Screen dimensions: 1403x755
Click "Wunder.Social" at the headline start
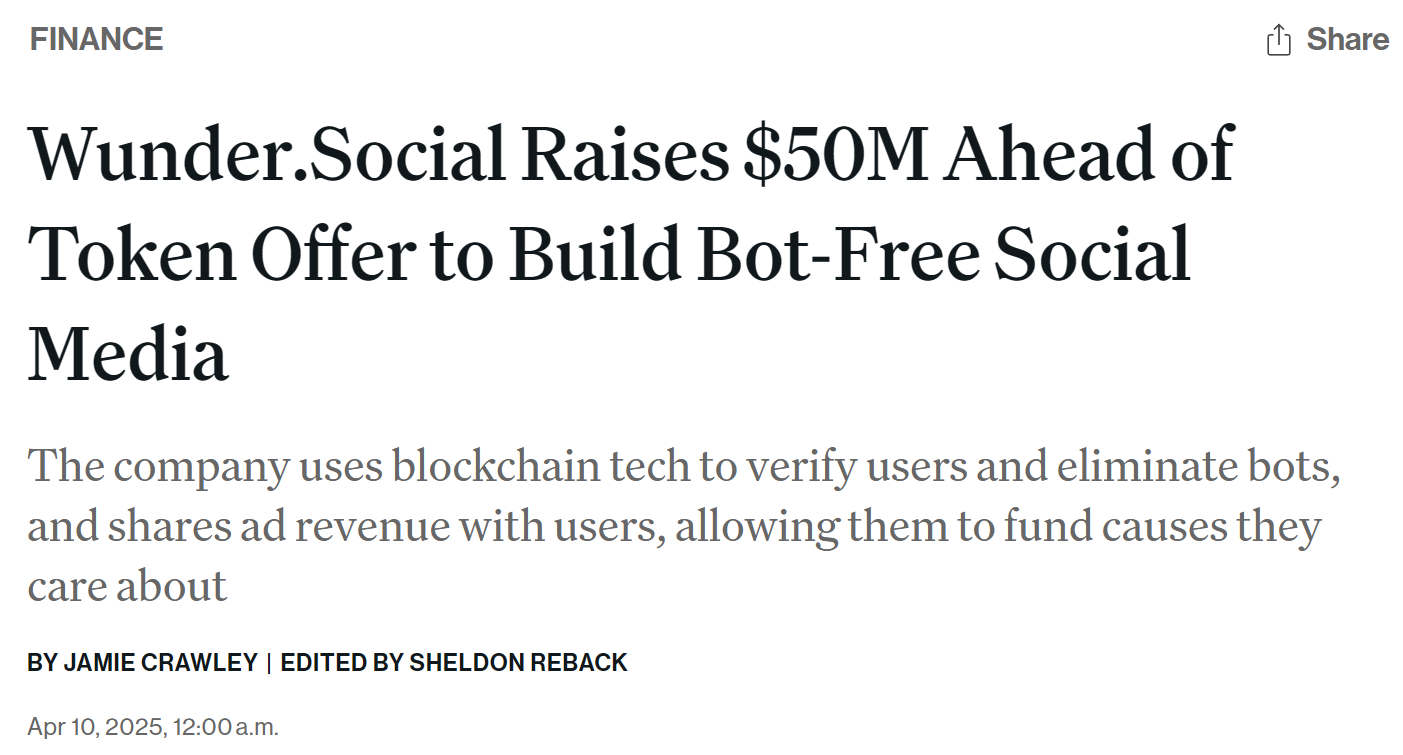click(x=267, y=154)
